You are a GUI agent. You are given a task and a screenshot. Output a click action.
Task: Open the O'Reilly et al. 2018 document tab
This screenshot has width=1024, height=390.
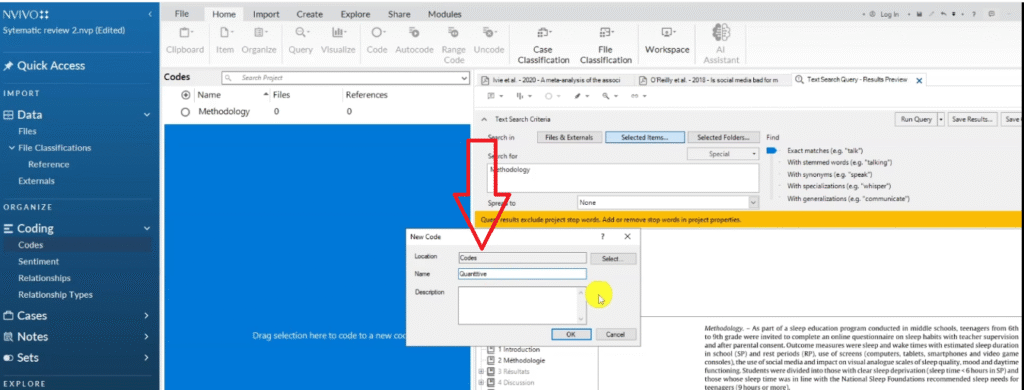point(712,80)
